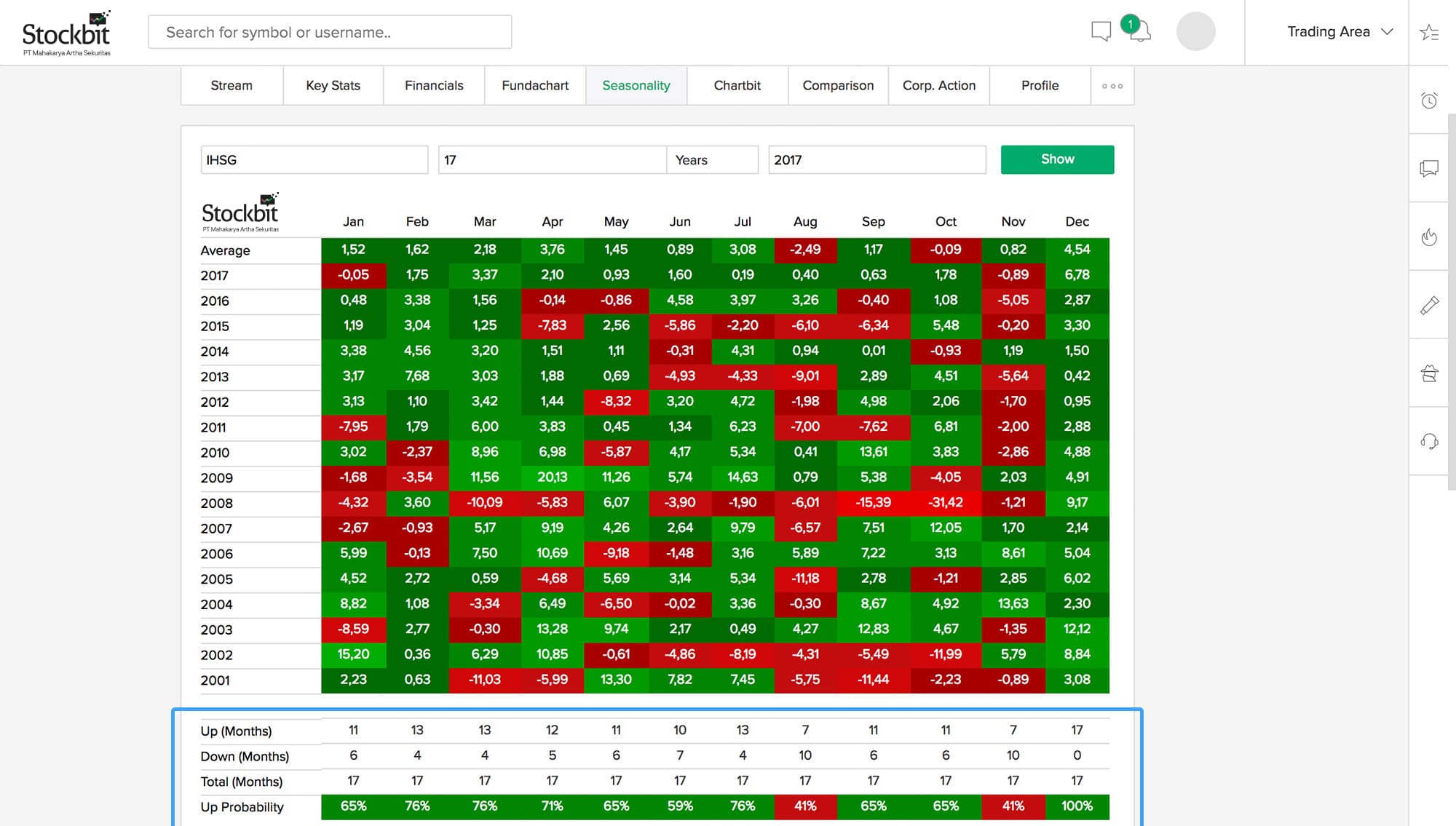Image resolution: width=1456 pixels, height=826 pixels.
Task: Click the -2,49 average August cell
Action: [805, 250]
